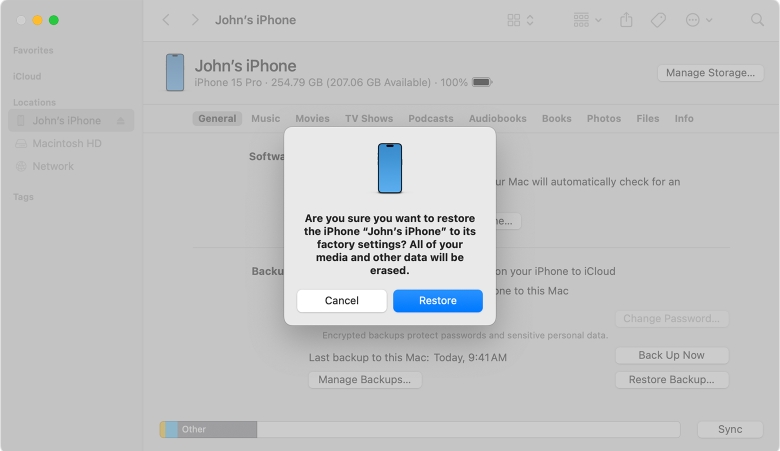Click the Macintosh HD drive icon
The image size is (780, 451).
[x=21, y=144]
